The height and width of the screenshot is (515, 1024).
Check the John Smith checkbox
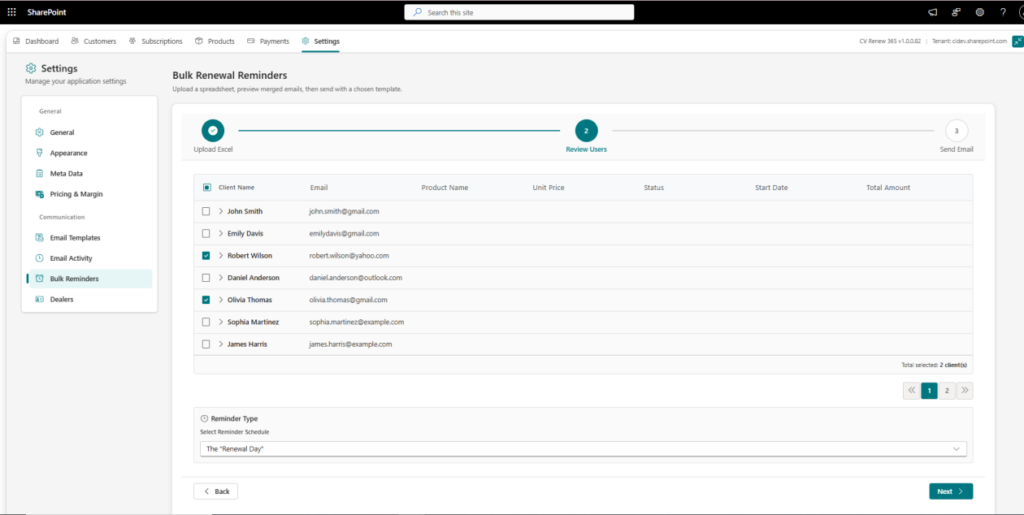pyautogui.click(x=206, y=211)
